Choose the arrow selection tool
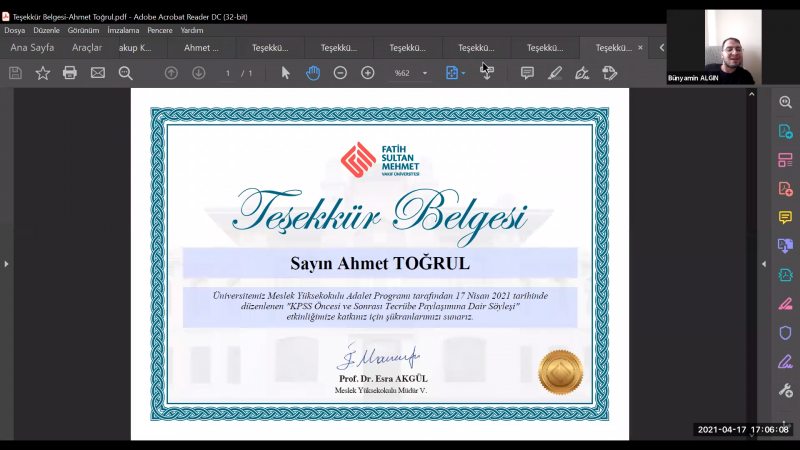This screenshot has height=450, width=800. [286, 73]
